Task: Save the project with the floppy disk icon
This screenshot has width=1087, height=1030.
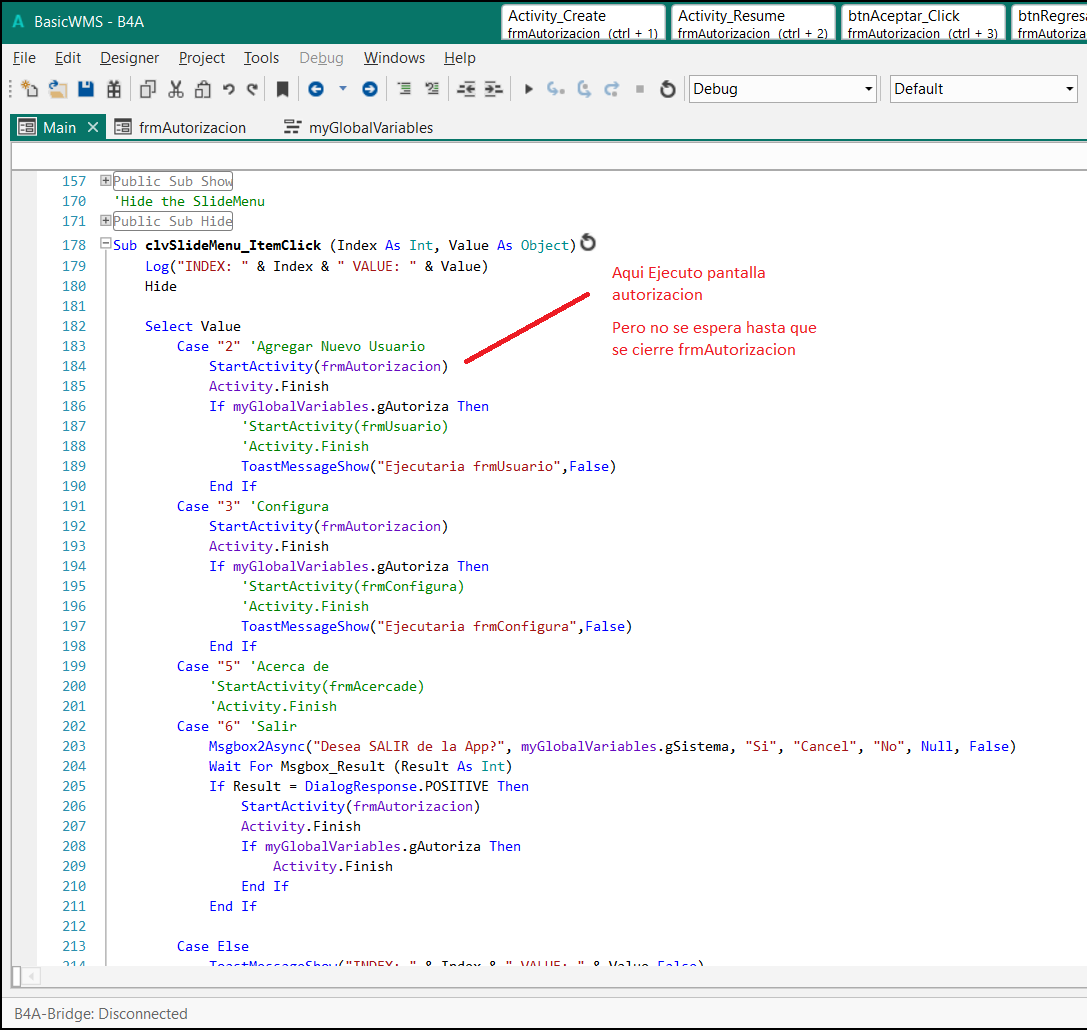Action: click(x=86, y=89)
